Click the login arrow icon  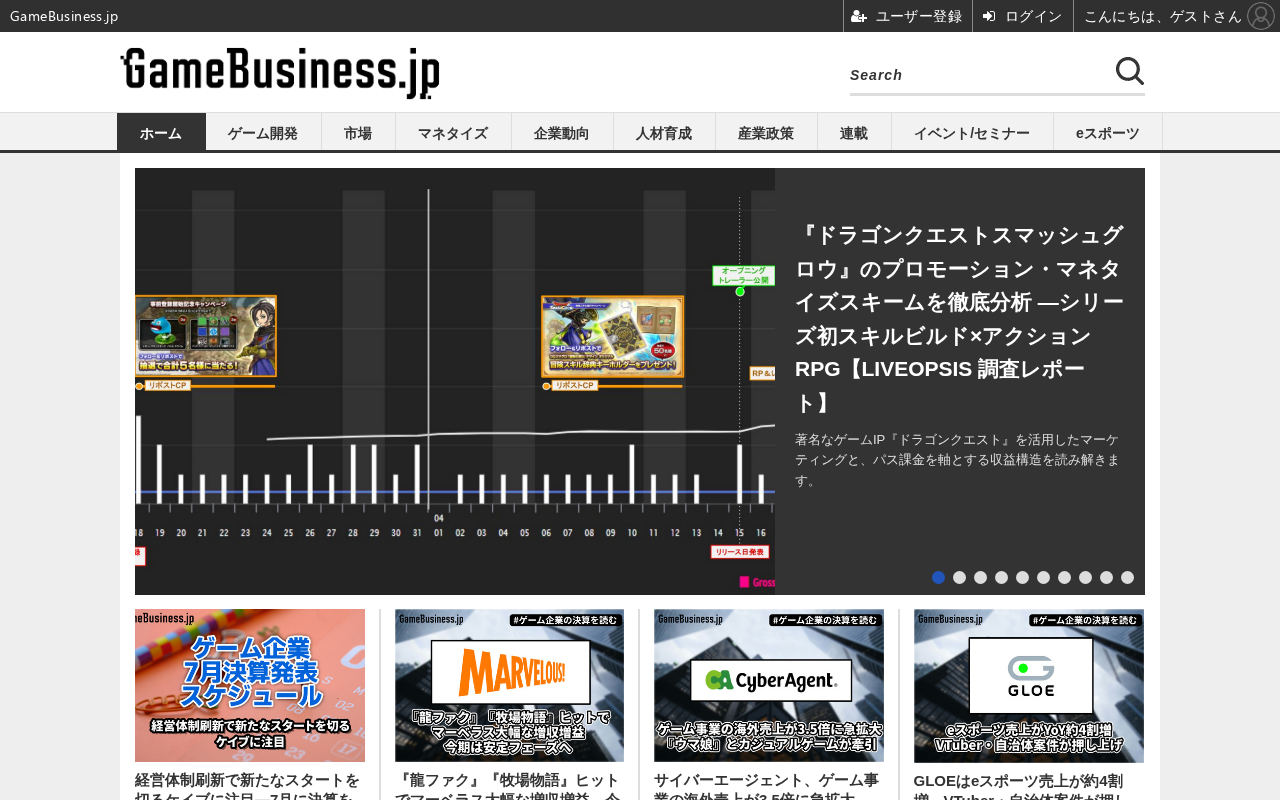pyautogui.click(x=989, y=16)
